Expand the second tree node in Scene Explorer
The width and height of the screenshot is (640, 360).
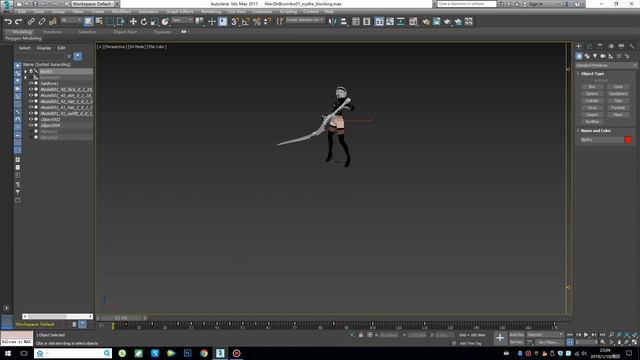pyautogui.click(x=26, y=77)
